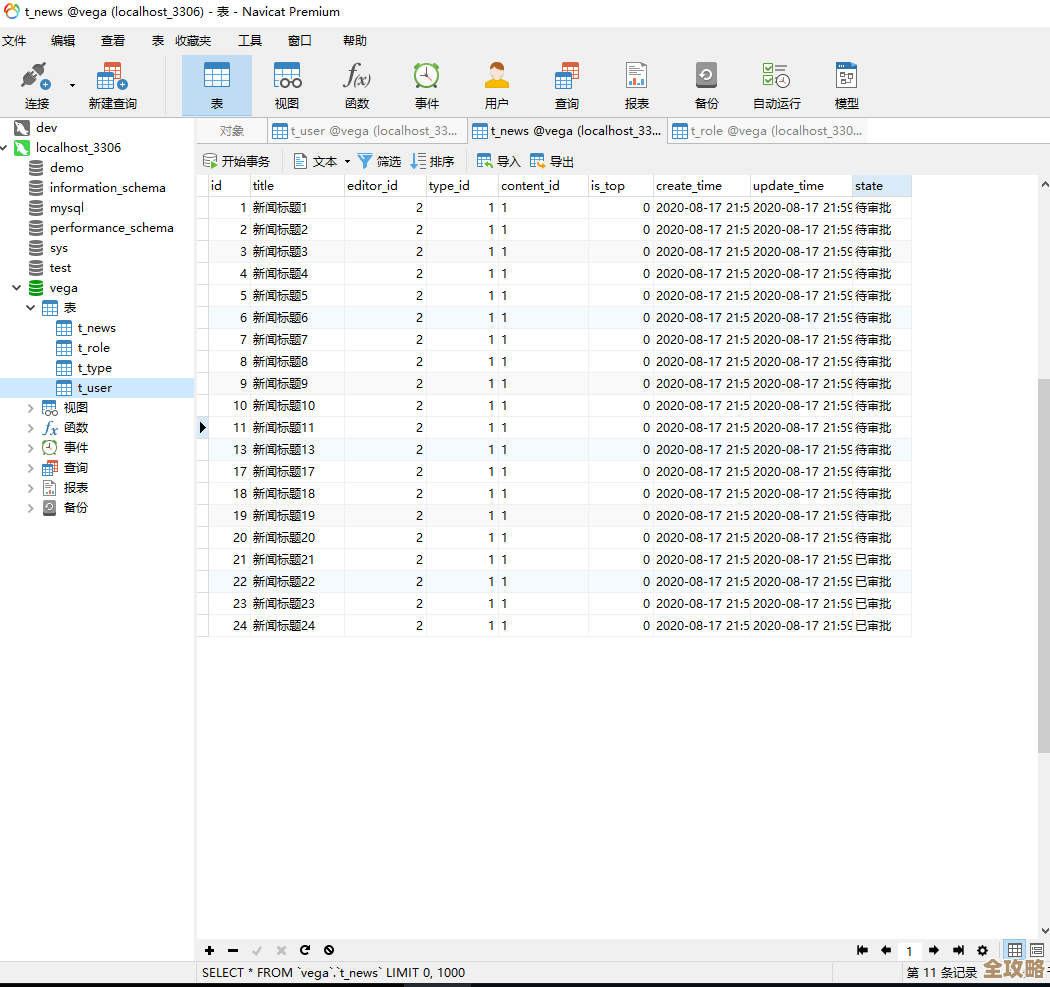Switch to the t_user @vega tab
Screen dimensions: 1050x987
(x=366, y=131)
